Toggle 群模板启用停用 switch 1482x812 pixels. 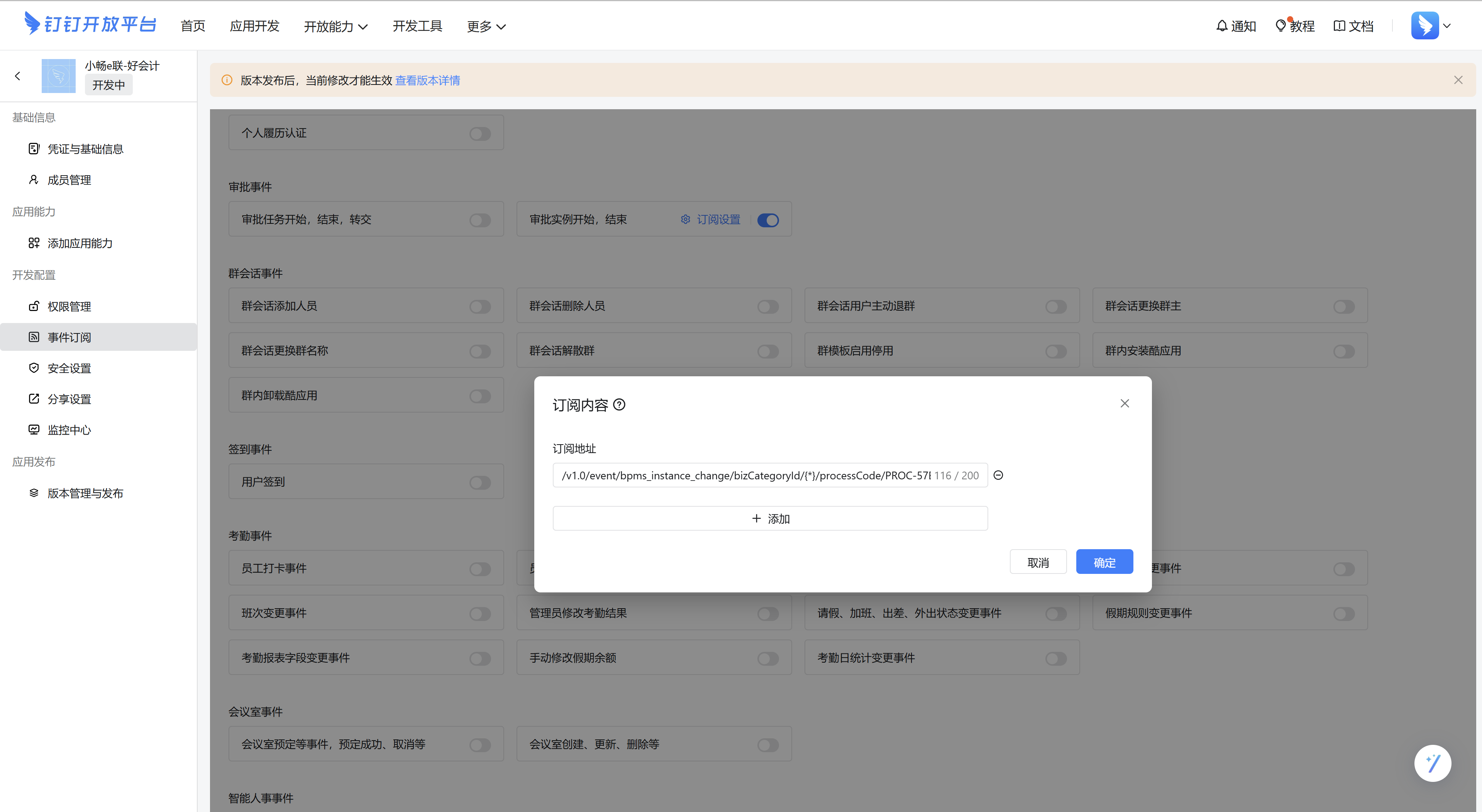pos(1056,351)
